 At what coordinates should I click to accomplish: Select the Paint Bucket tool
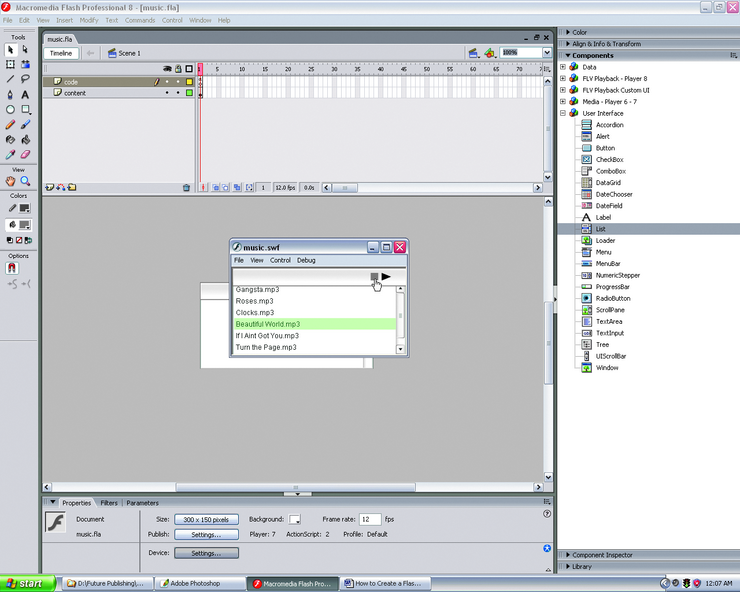[25, 140]
